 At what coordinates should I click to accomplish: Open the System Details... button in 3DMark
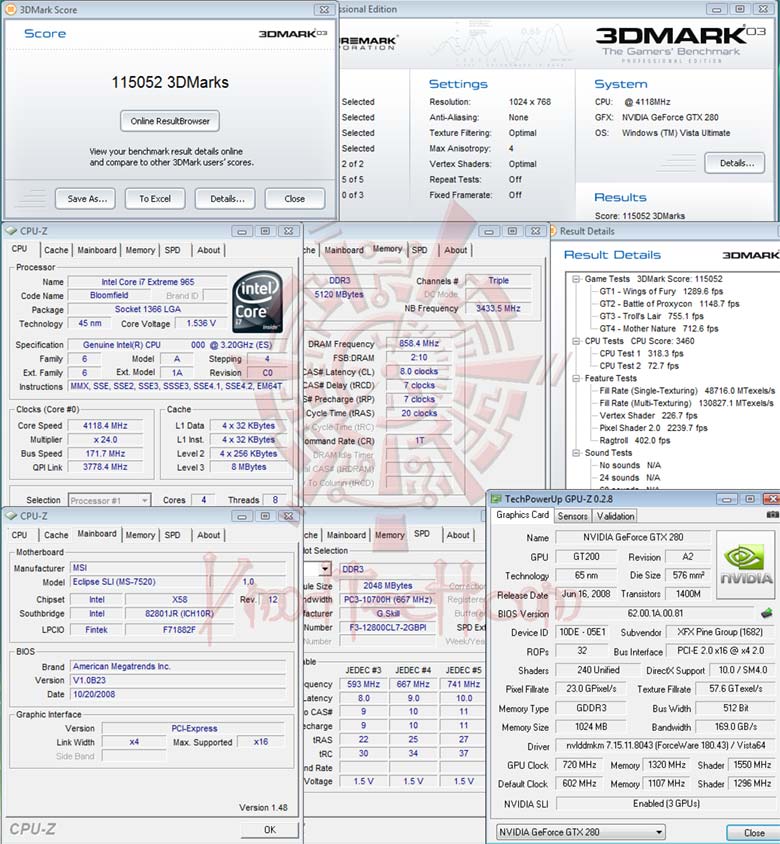coord(735,163)
